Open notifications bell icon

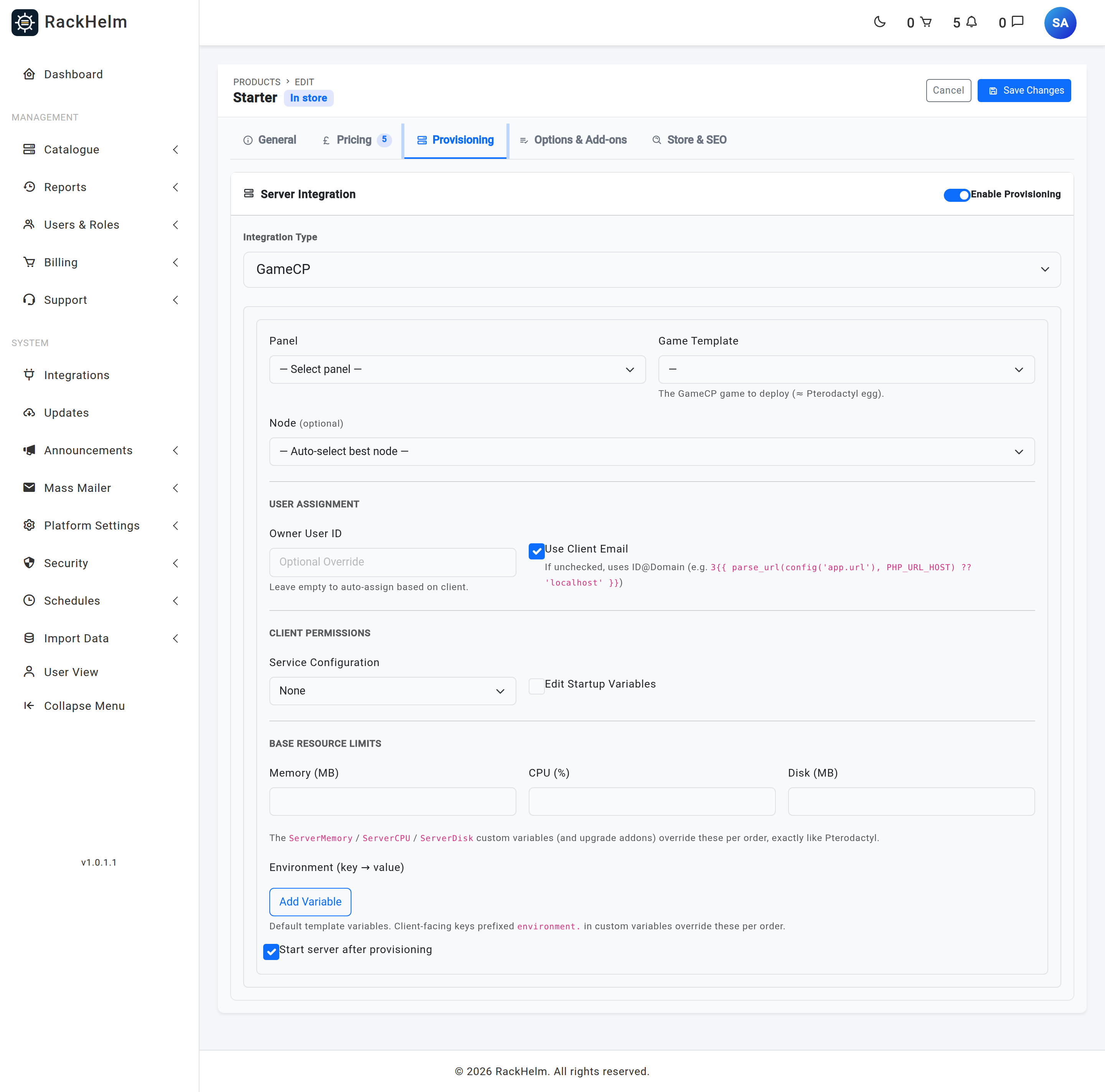[x=972, y=22]
